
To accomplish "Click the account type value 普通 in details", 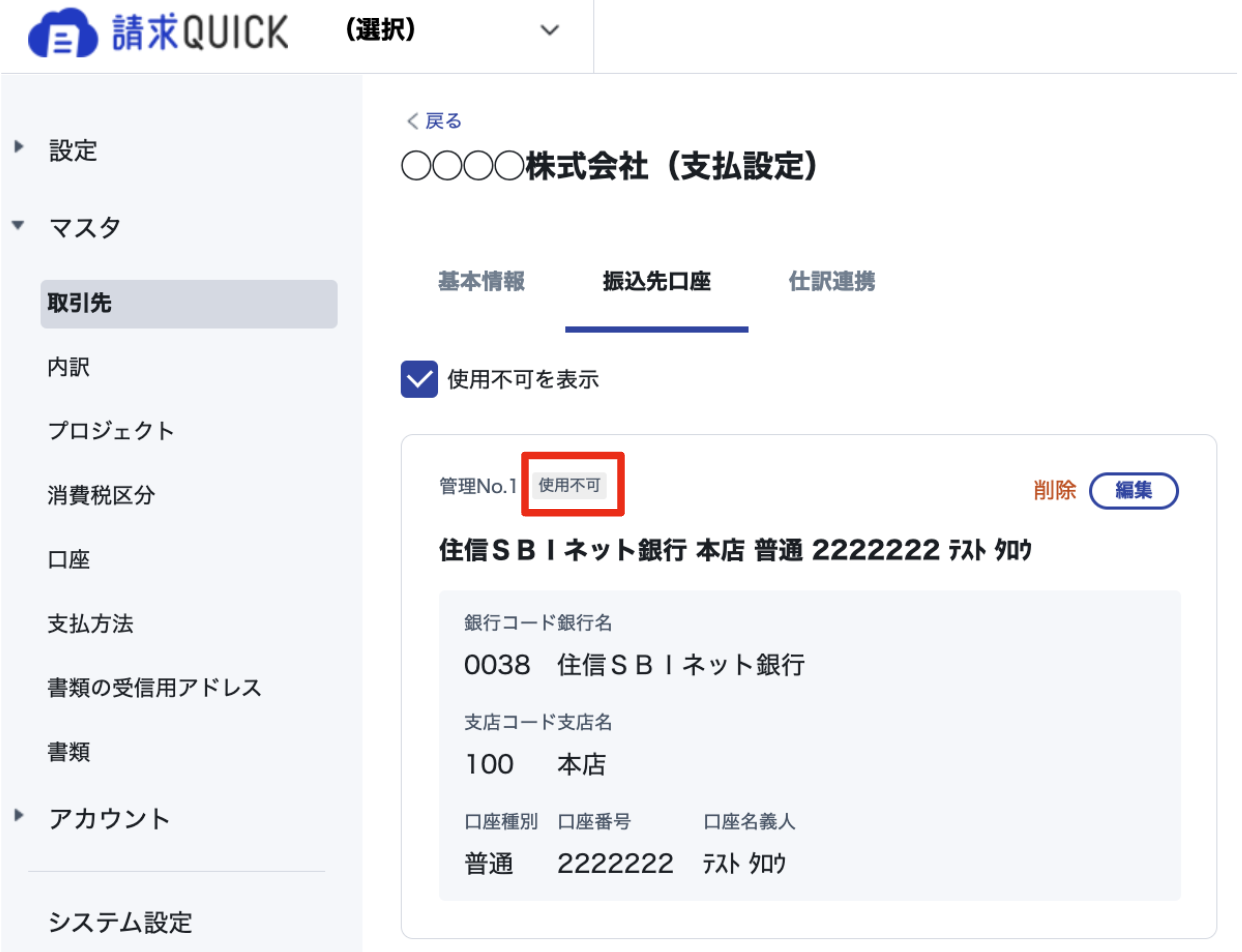I will [x=489, y=864].
